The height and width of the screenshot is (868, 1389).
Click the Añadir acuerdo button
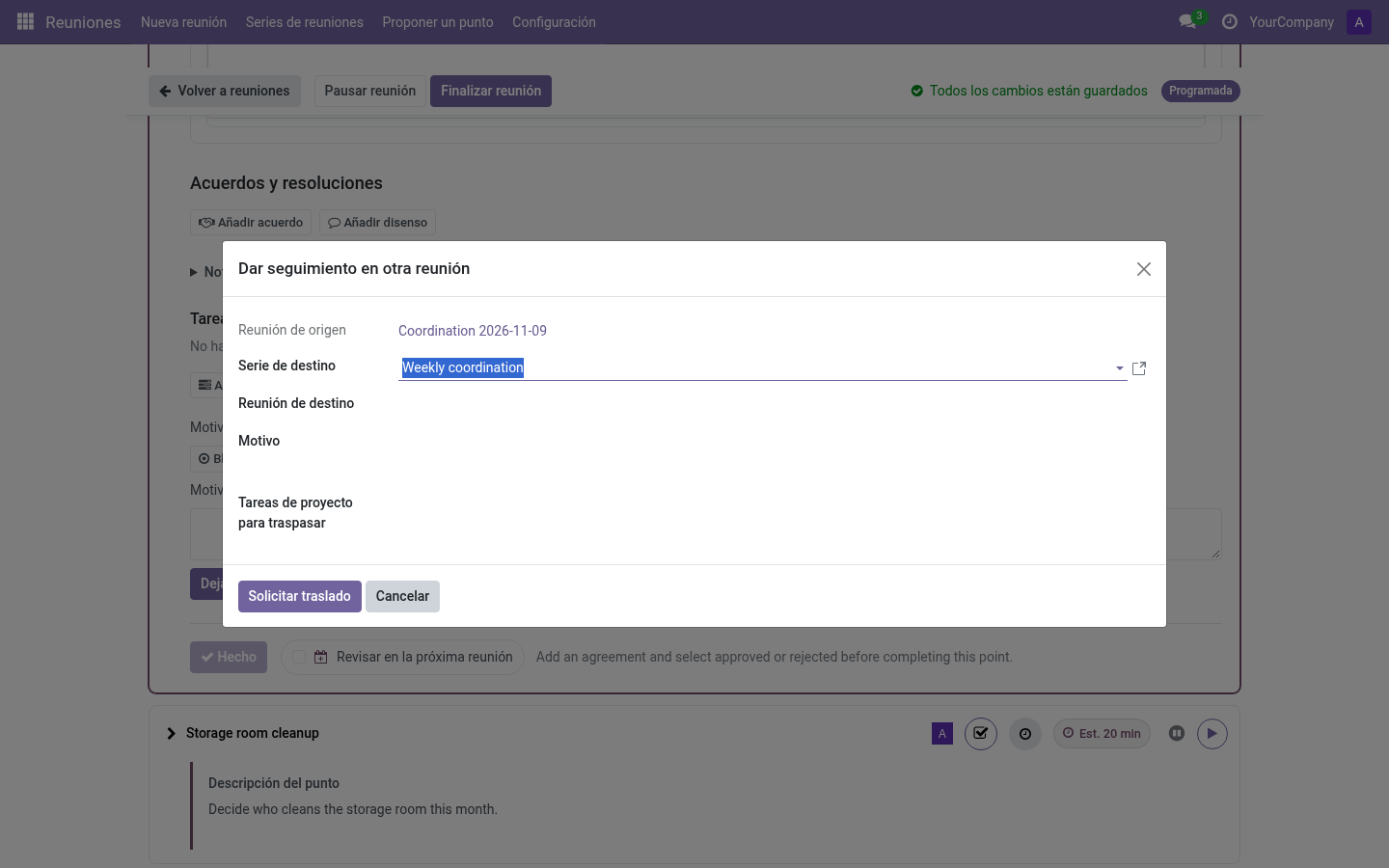click(x=251, y=223)
